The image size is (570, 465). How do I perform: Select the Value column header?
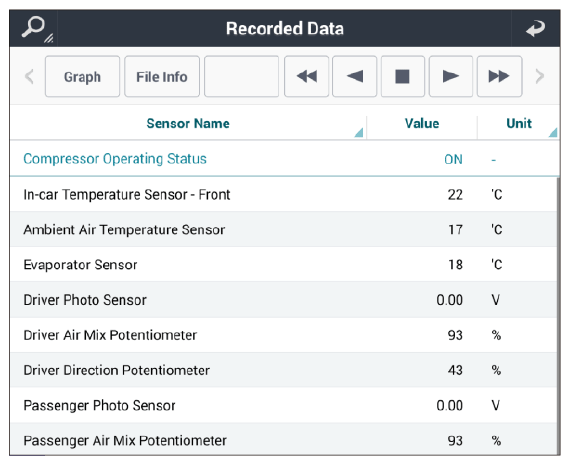(422, 123)
